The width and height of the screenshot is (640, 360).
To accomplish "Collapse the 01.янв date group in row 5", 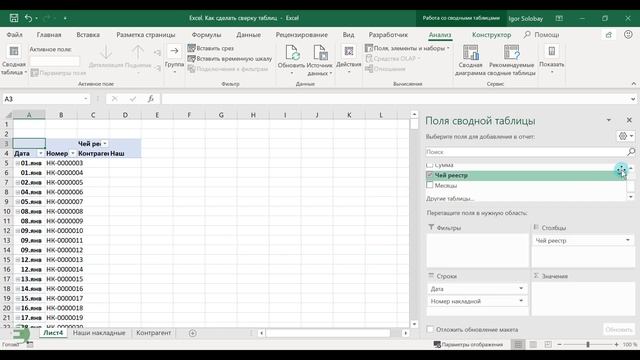I will [18, 163].
